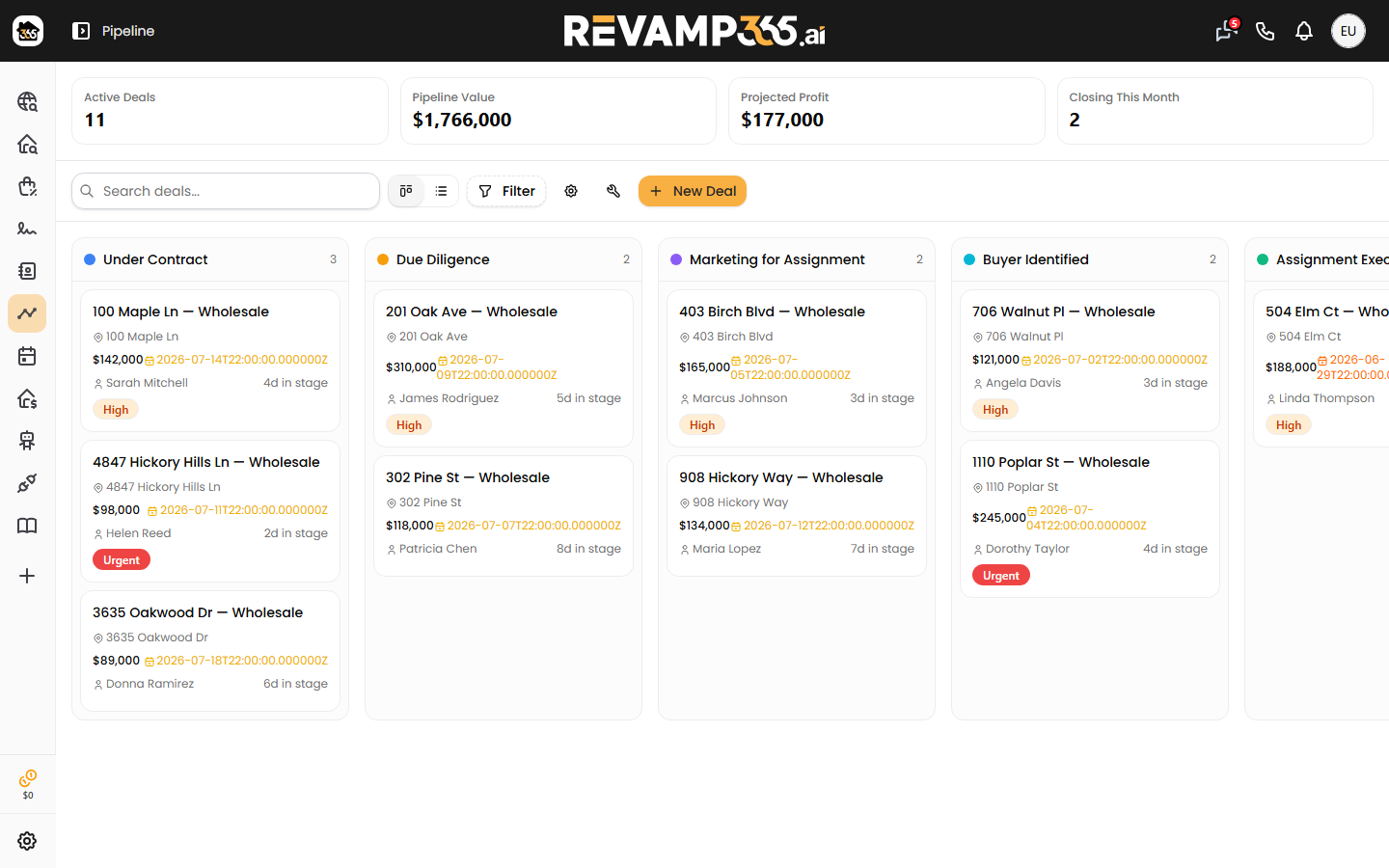Click the contact name Patricia Chen
Screen dimensions: 1389x868
click(438, 549)
